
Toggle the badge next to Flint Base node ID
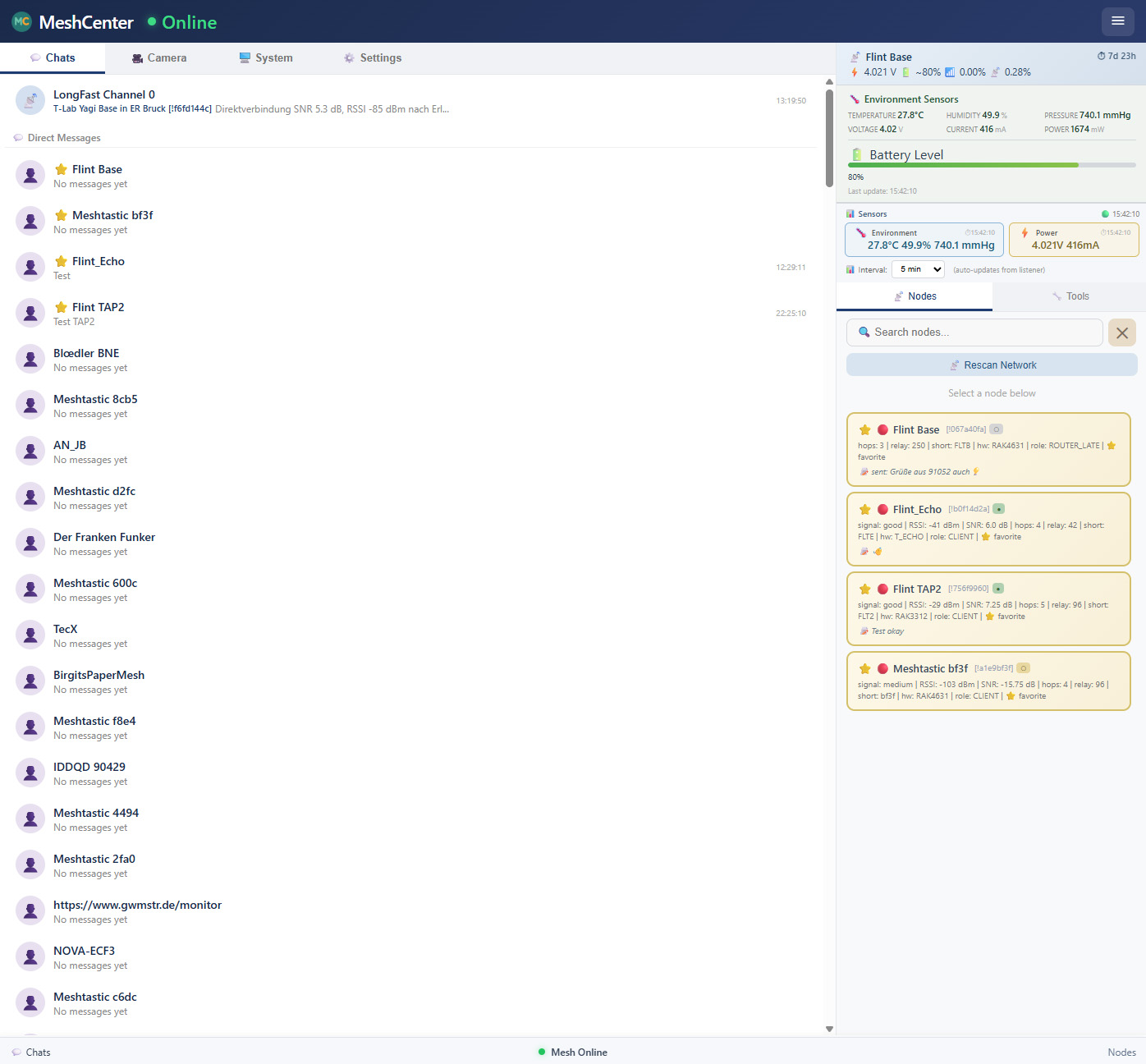[996, 429]
